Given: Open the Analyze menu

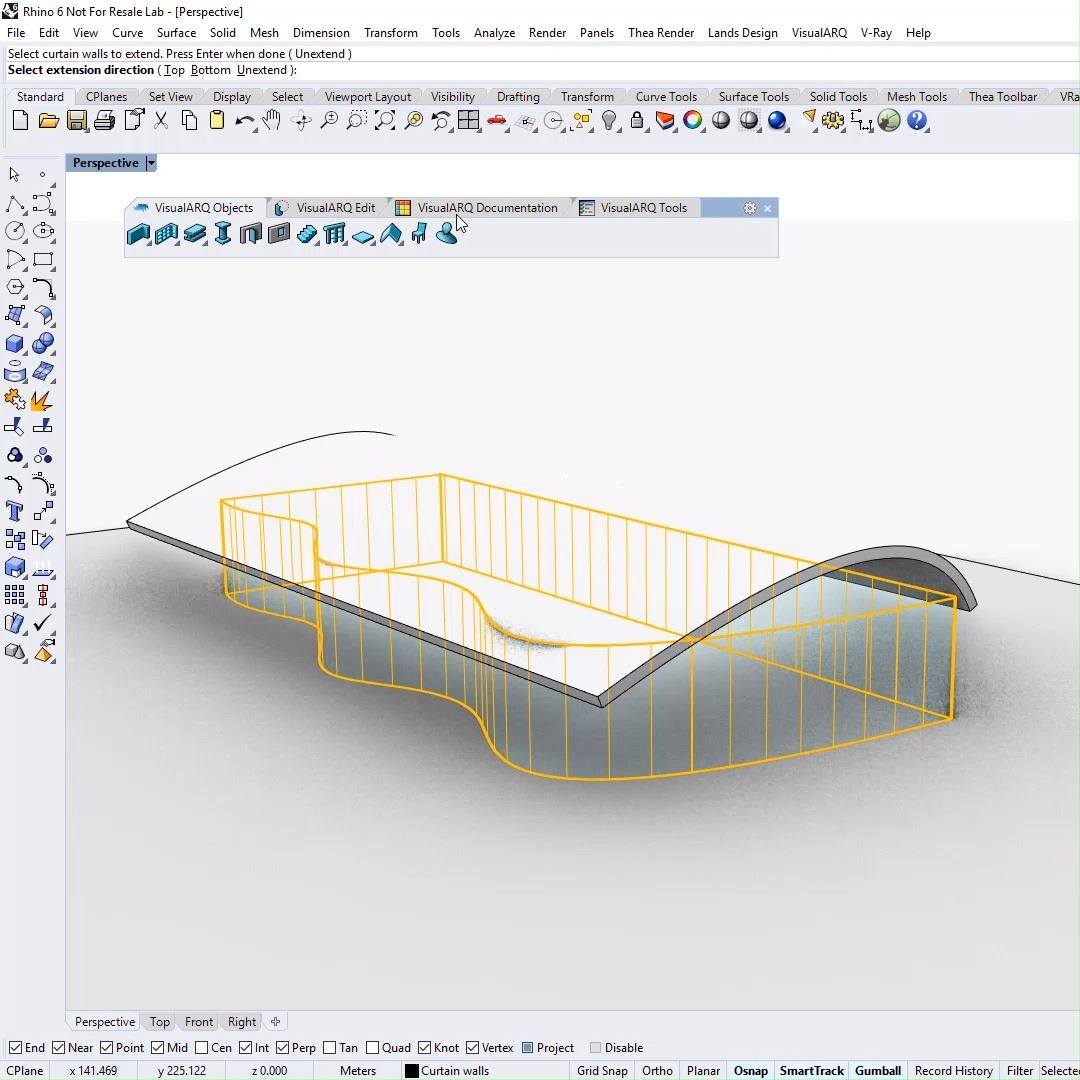Looking at the screenshot, I should pos(494,32).
